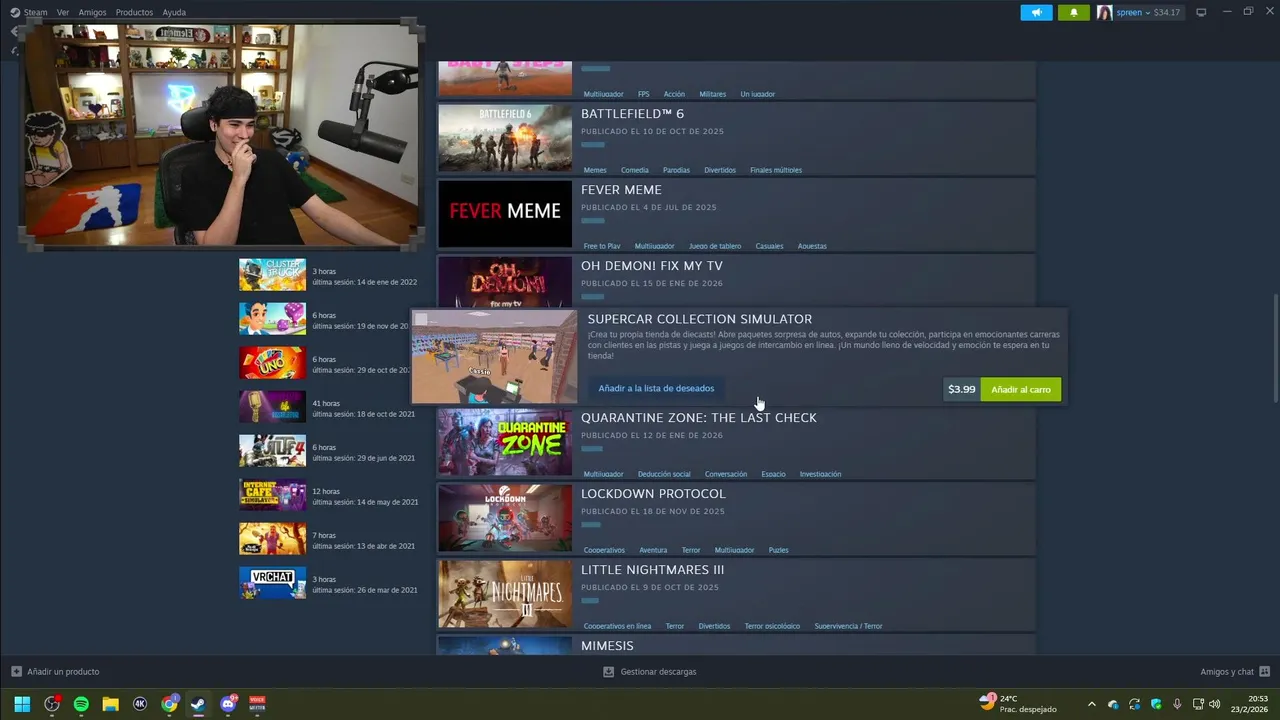Open the Ver menu

point(63,12)
